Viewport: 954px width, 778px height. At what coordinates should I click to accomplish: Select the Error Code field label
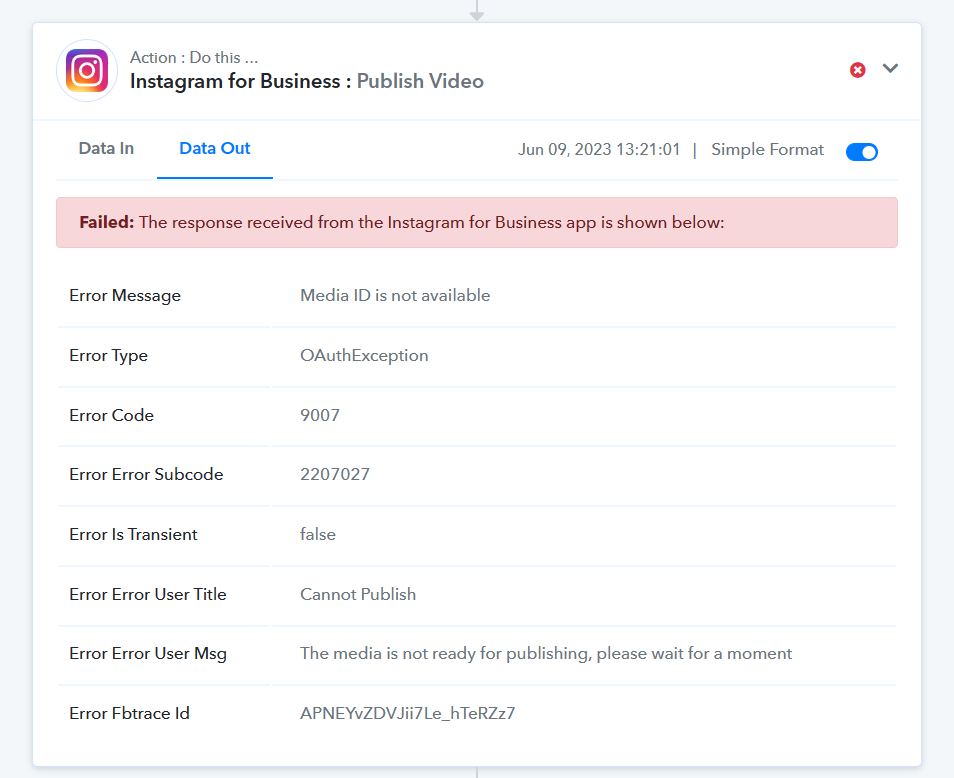[x=111, y=415]
